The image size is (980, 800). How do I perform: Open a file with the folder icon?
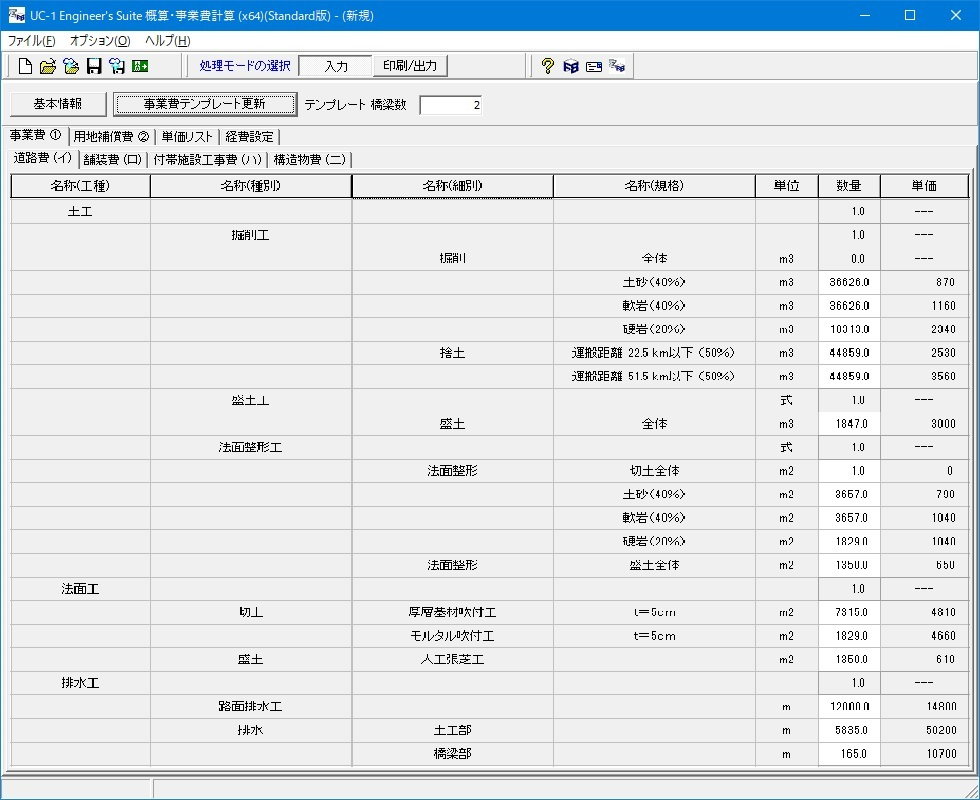pos(48,66)
